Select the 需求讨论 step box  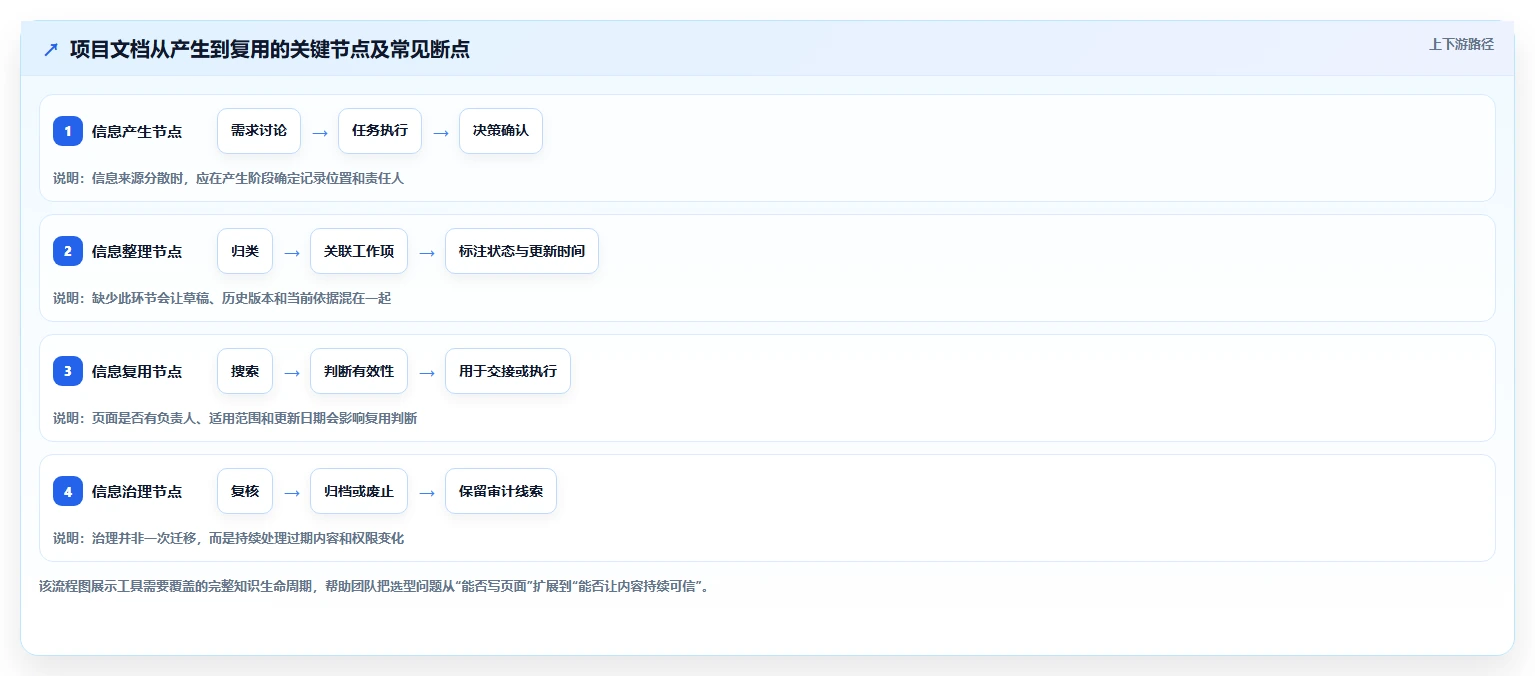click(259, 131)
